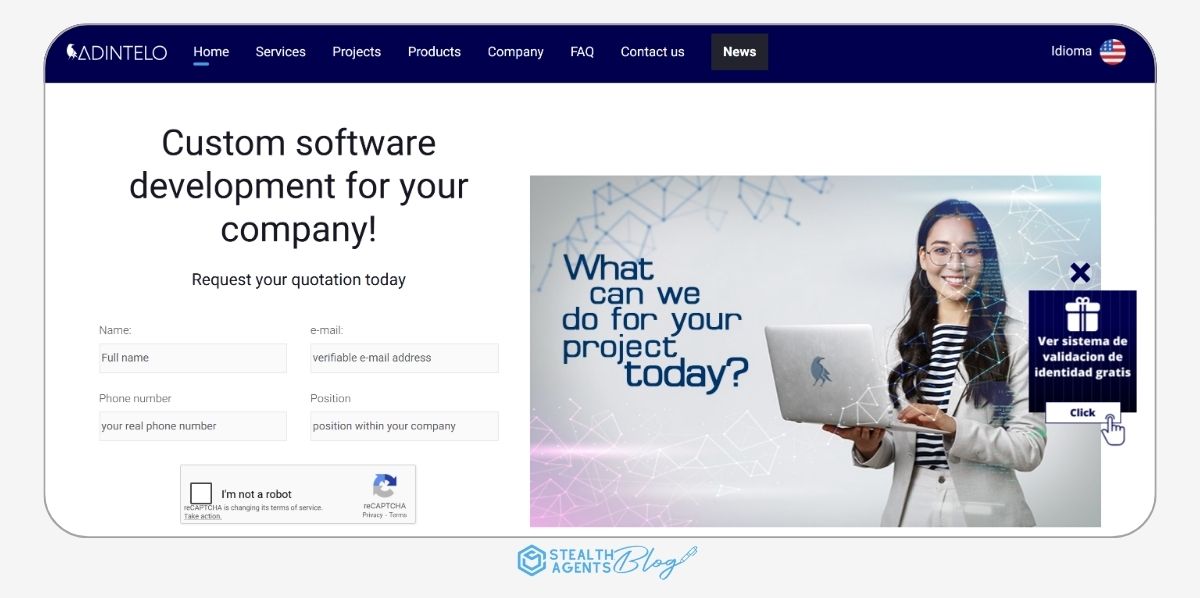The image size is (1200, 598).
Task: Click the hand pointer cursor icon
Action: pyautogui.click(x=1113, y=430)
